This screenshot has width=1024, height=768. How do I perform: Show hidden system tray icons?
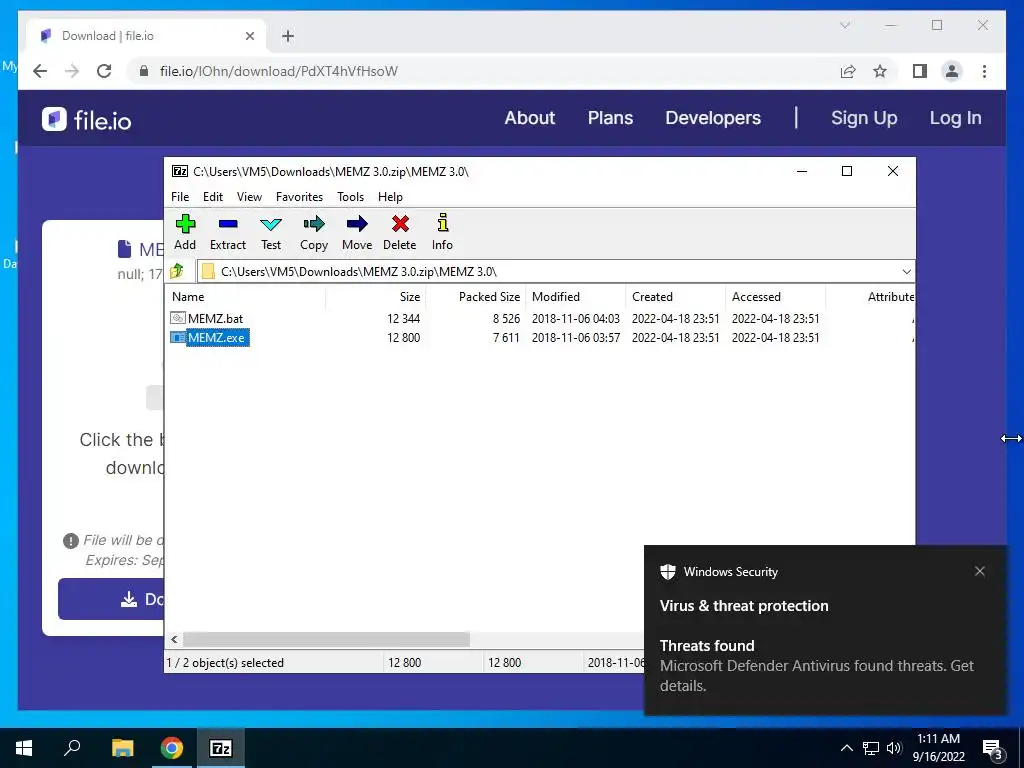[x=846, y=748]
